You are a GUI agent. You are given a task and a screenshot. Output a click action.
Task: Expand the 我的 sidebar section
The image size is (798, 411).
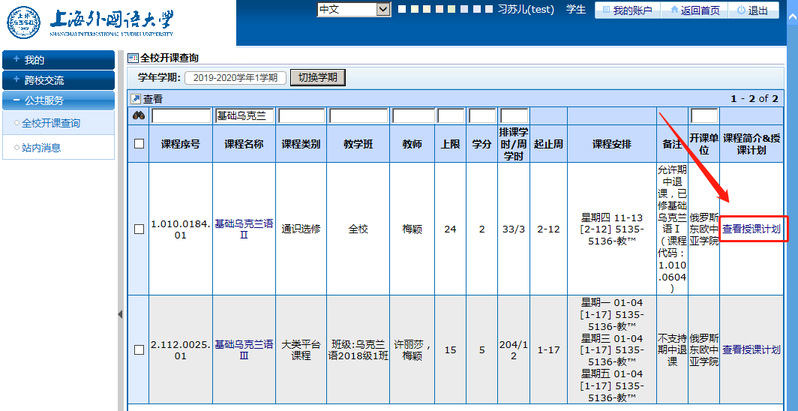(58, 60)
